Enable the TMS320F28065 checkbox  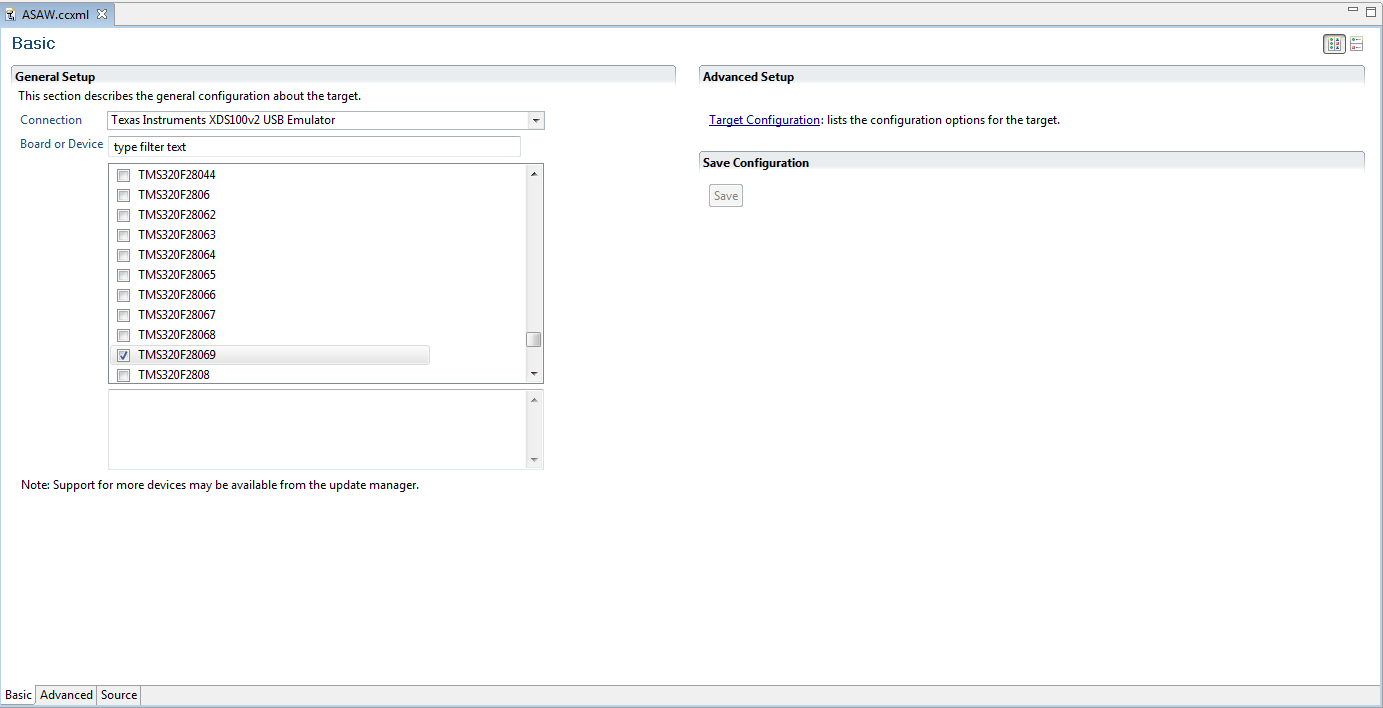point(124,275)
